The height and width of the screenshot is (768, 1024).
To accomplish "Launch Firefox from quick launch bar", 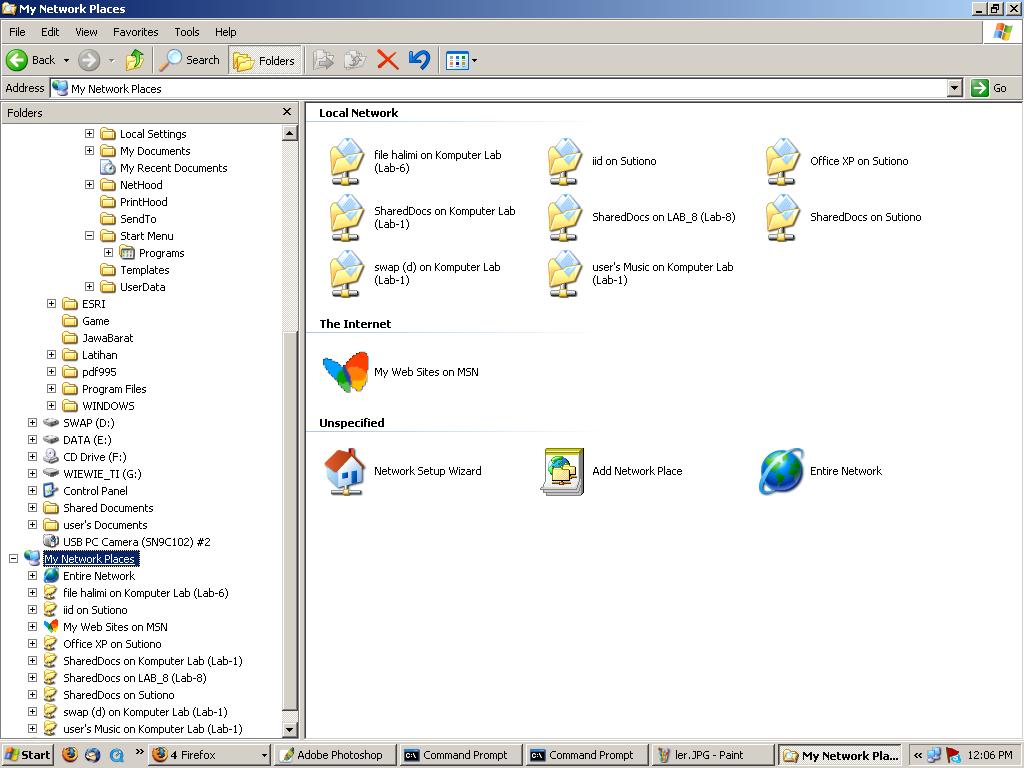I will (70, 755).
